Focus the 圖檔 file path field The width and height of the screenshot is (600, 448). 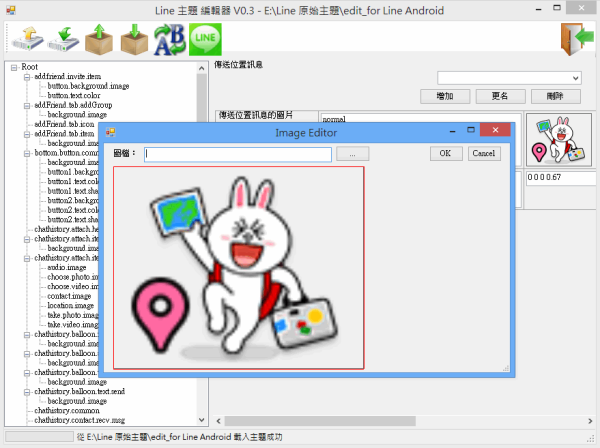click(x=238, y=155)
